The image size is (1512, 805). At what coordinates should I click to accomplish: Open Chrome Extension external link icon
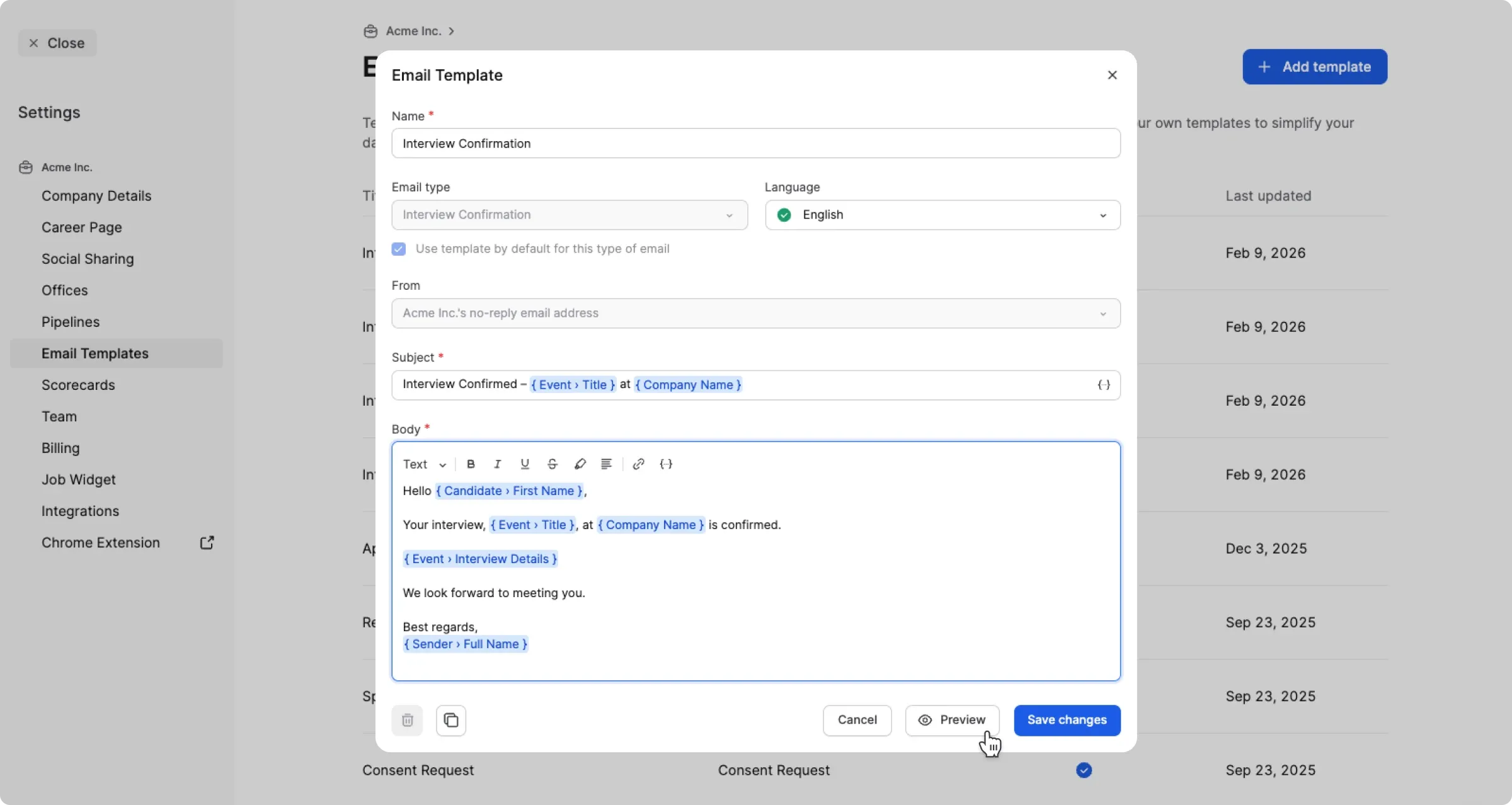pyautogui.click(x=207, y=542)
